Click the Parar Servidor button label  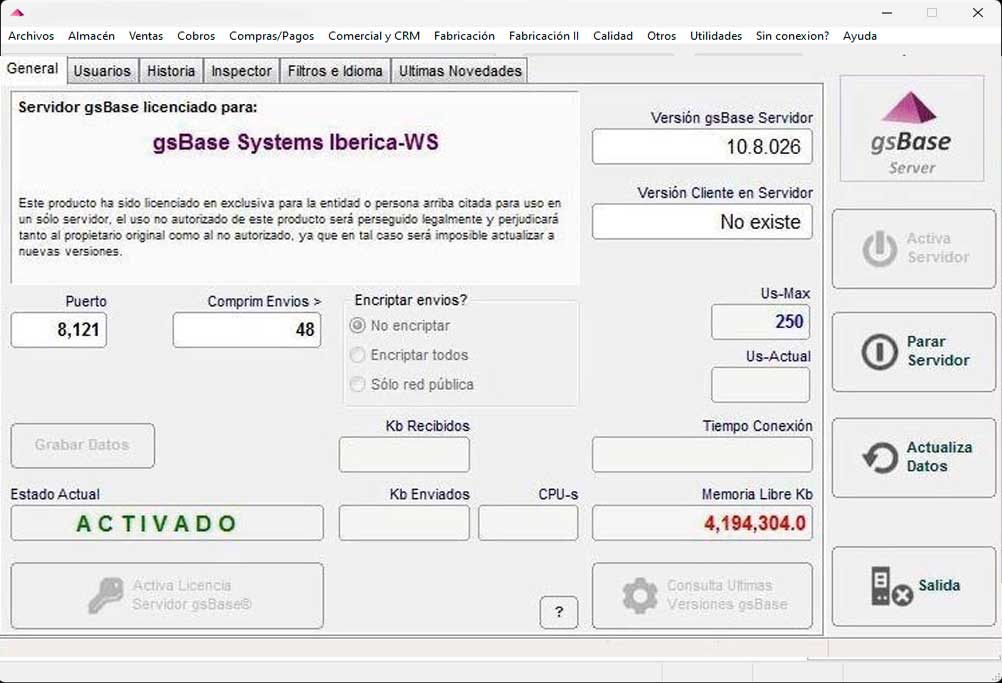point(938,351)
